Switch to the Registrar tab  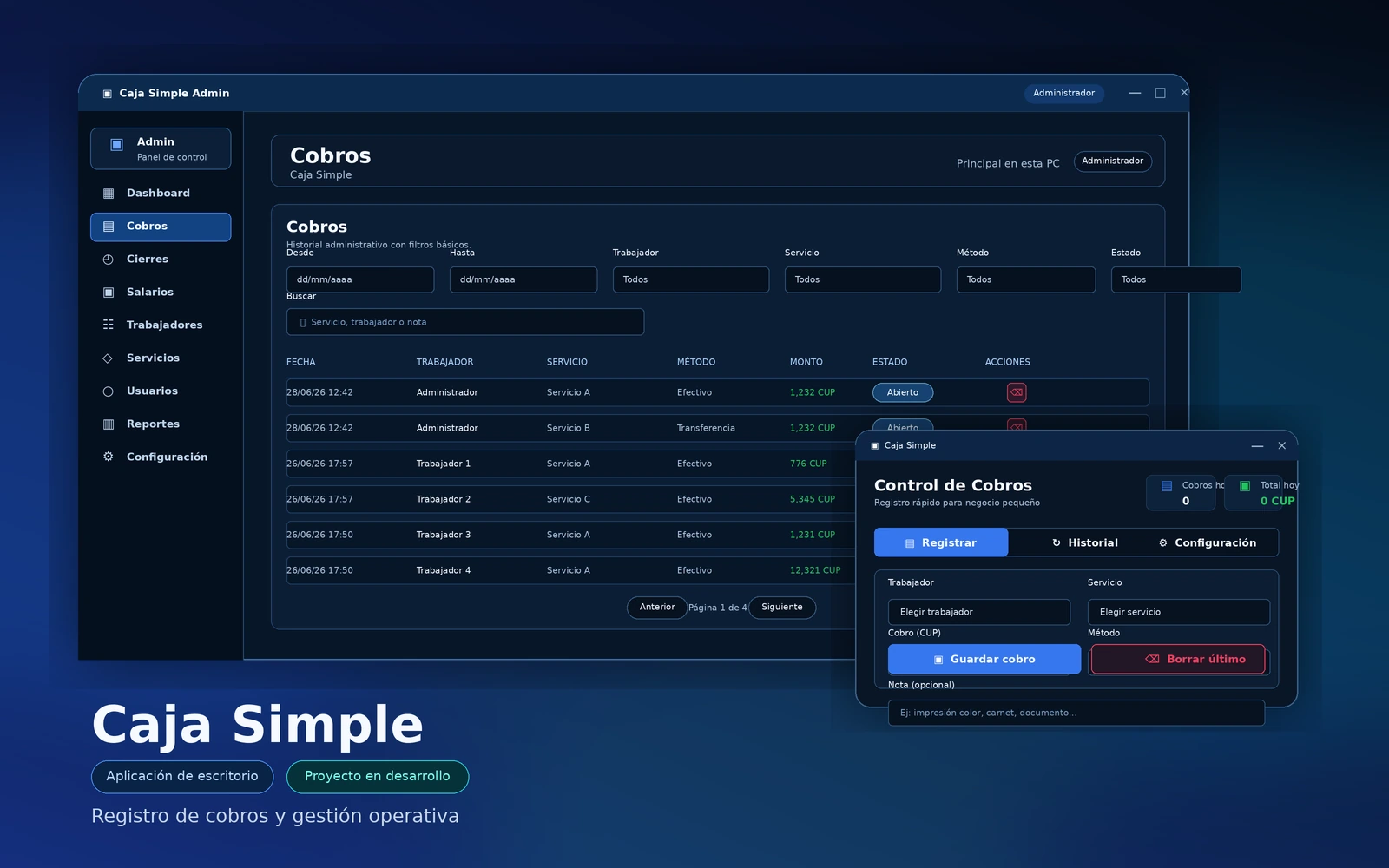click(941, 542)
